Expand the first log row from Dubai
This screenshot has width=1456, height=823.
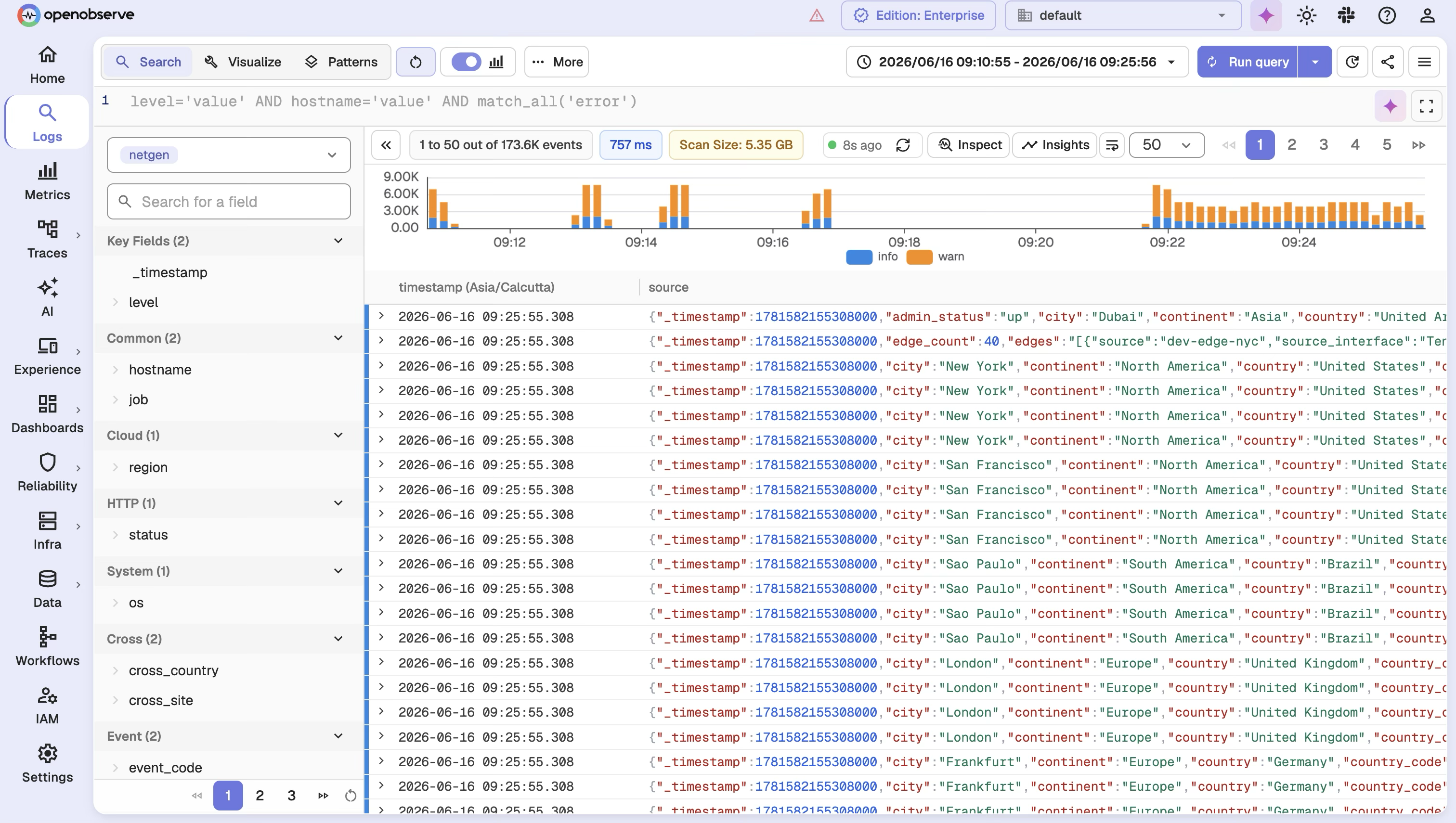[x=381, y=316]
